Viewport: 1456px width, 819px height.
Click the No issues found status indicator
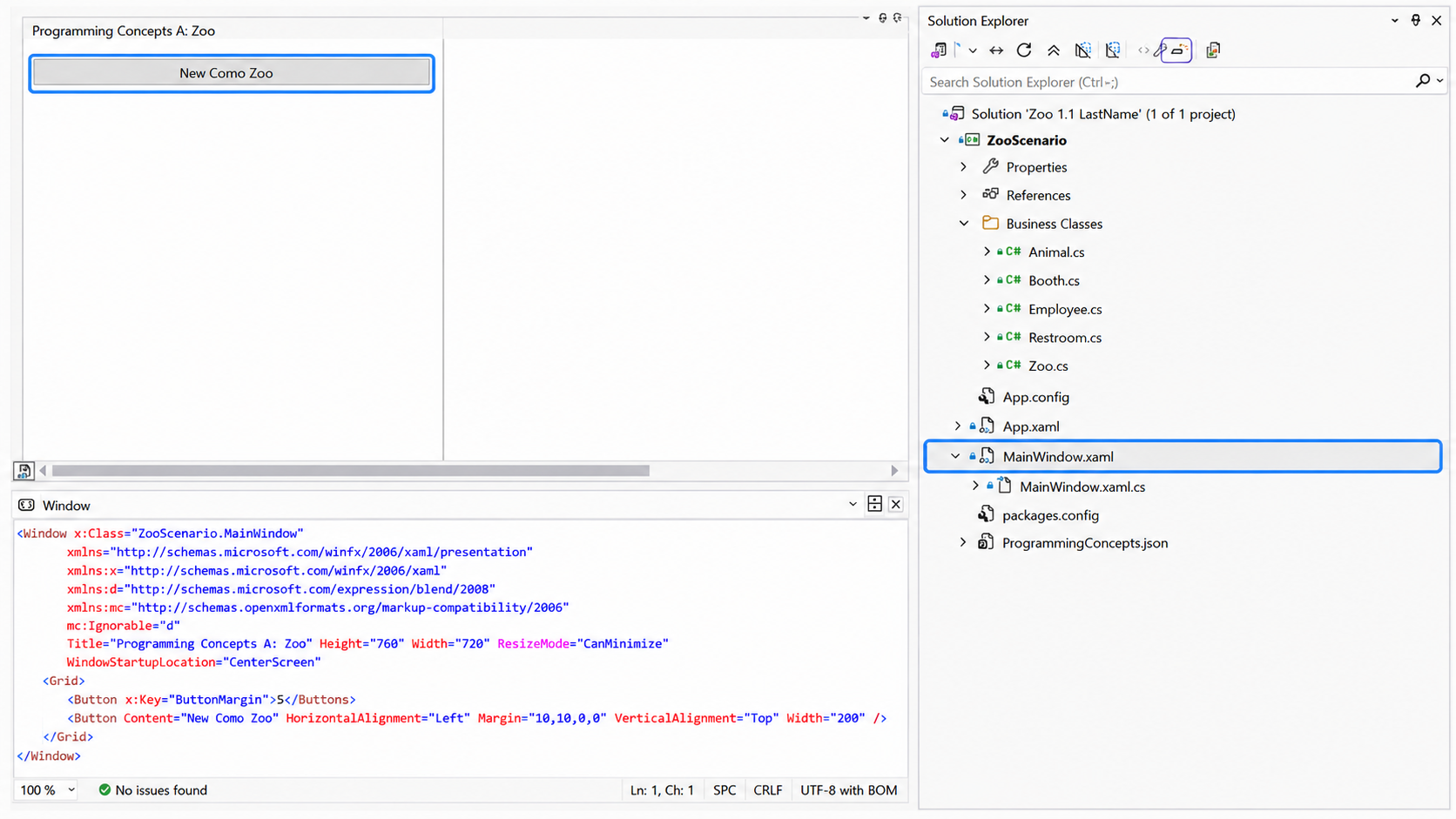click(x=153, y=790)
